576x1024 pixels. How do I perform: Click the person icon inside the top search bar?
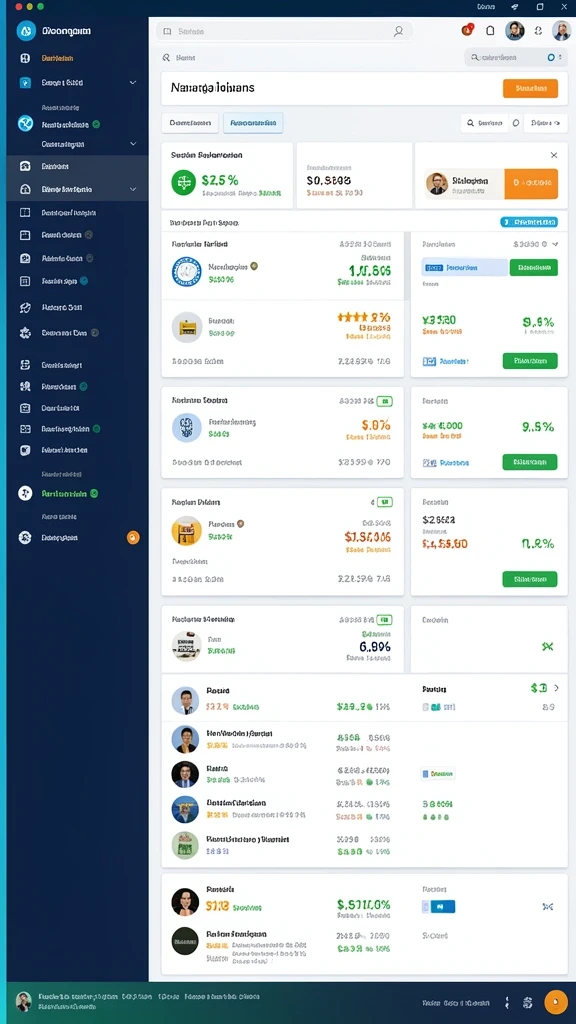(398, 31)
